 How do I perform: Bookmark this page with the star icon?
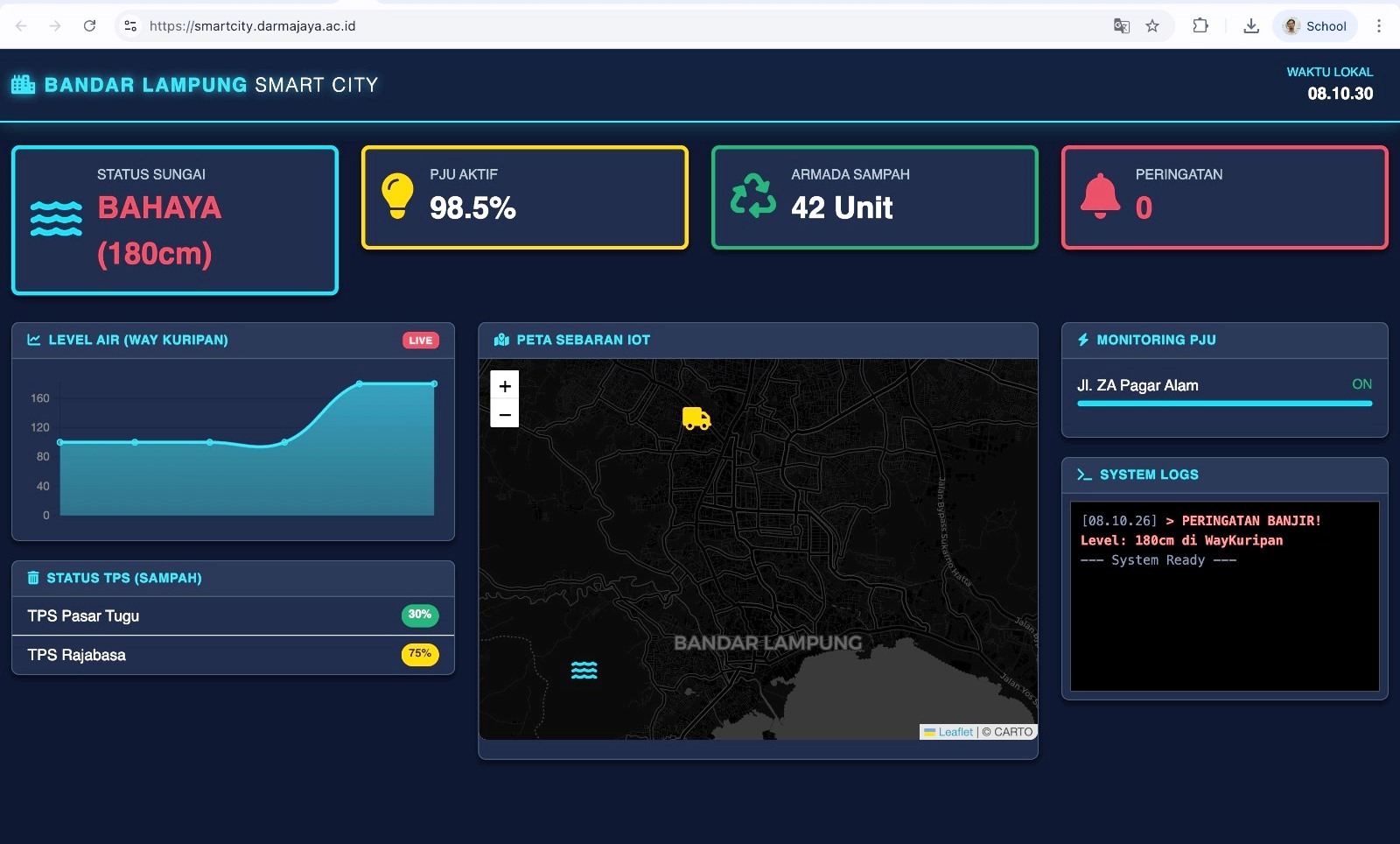point(1152,26)
